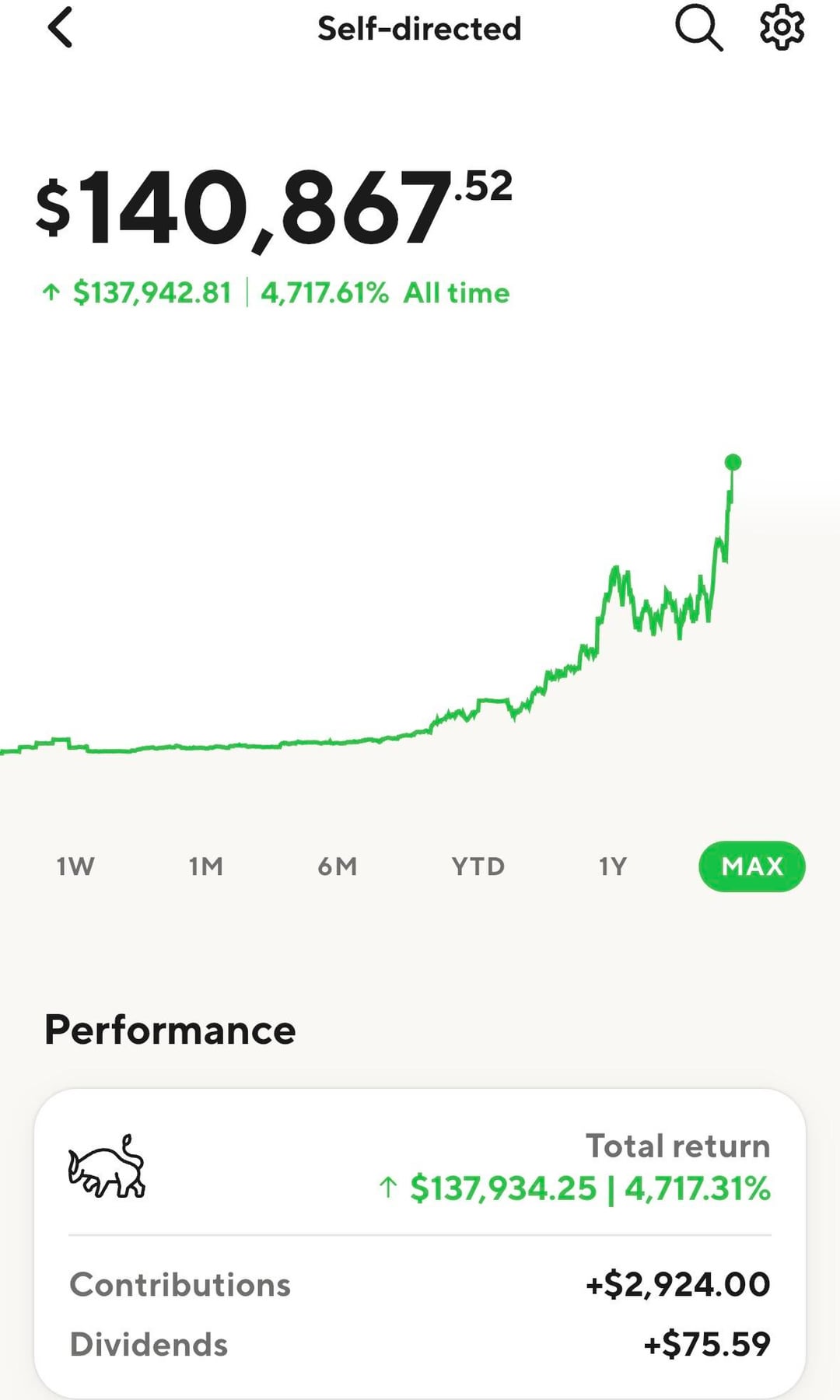Select the 1W time range
The height and width of the screenshot is (1400, 840).
pyautogui.click(x=75, y=866)
